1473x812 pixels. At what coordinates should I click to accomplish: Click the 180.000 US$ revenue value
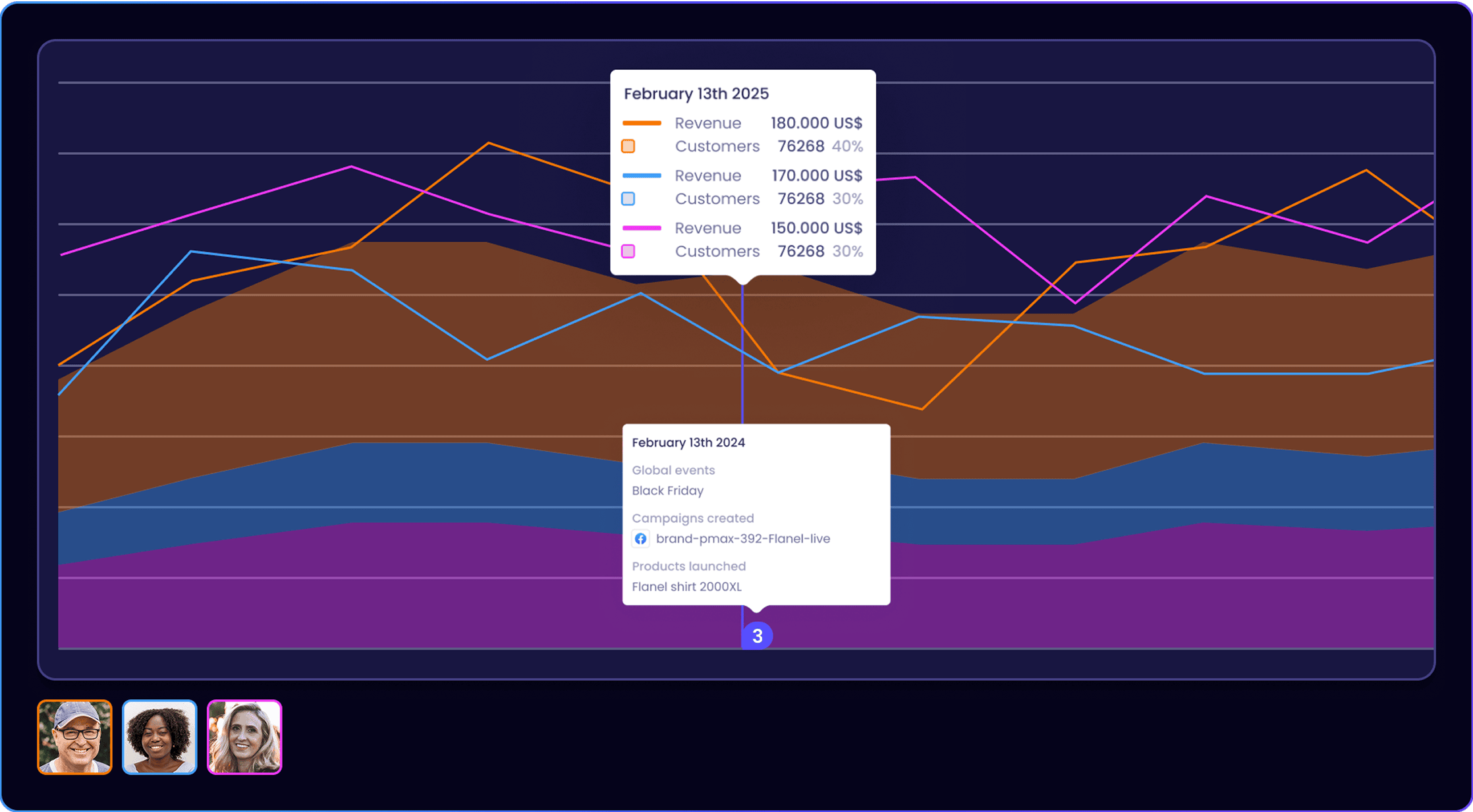(816, 123)
